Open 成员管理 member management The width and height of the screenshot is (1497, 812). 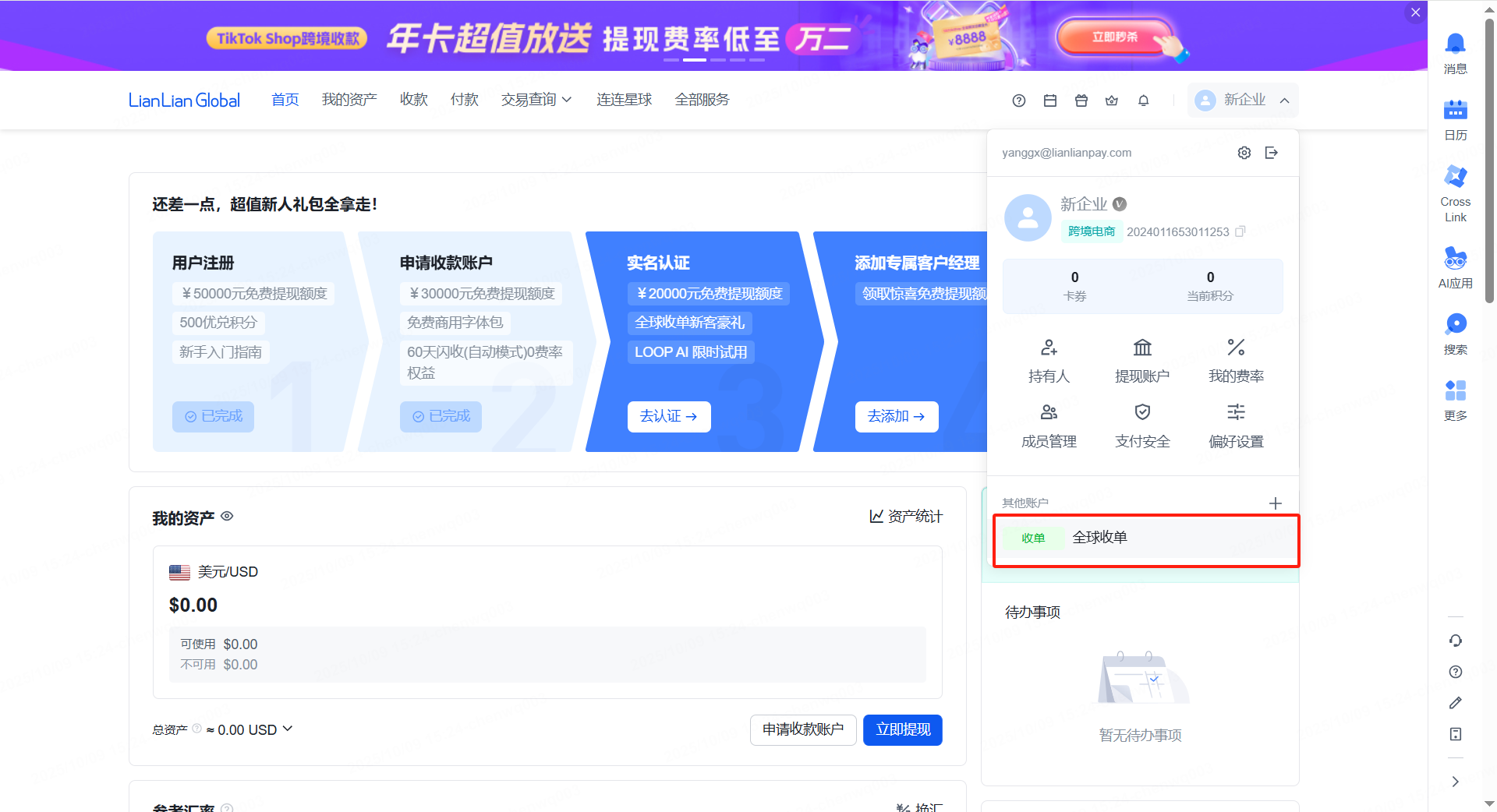(x=1049, y=426)
